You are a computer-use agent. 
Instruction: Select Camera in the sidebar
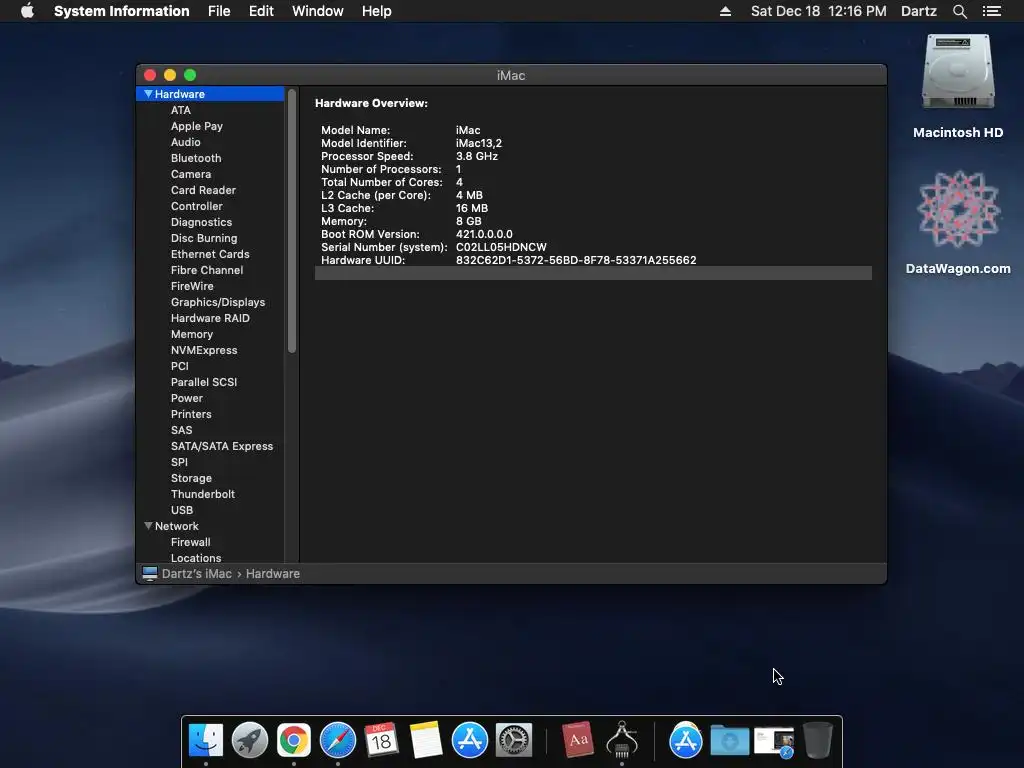tap(191, 174)
